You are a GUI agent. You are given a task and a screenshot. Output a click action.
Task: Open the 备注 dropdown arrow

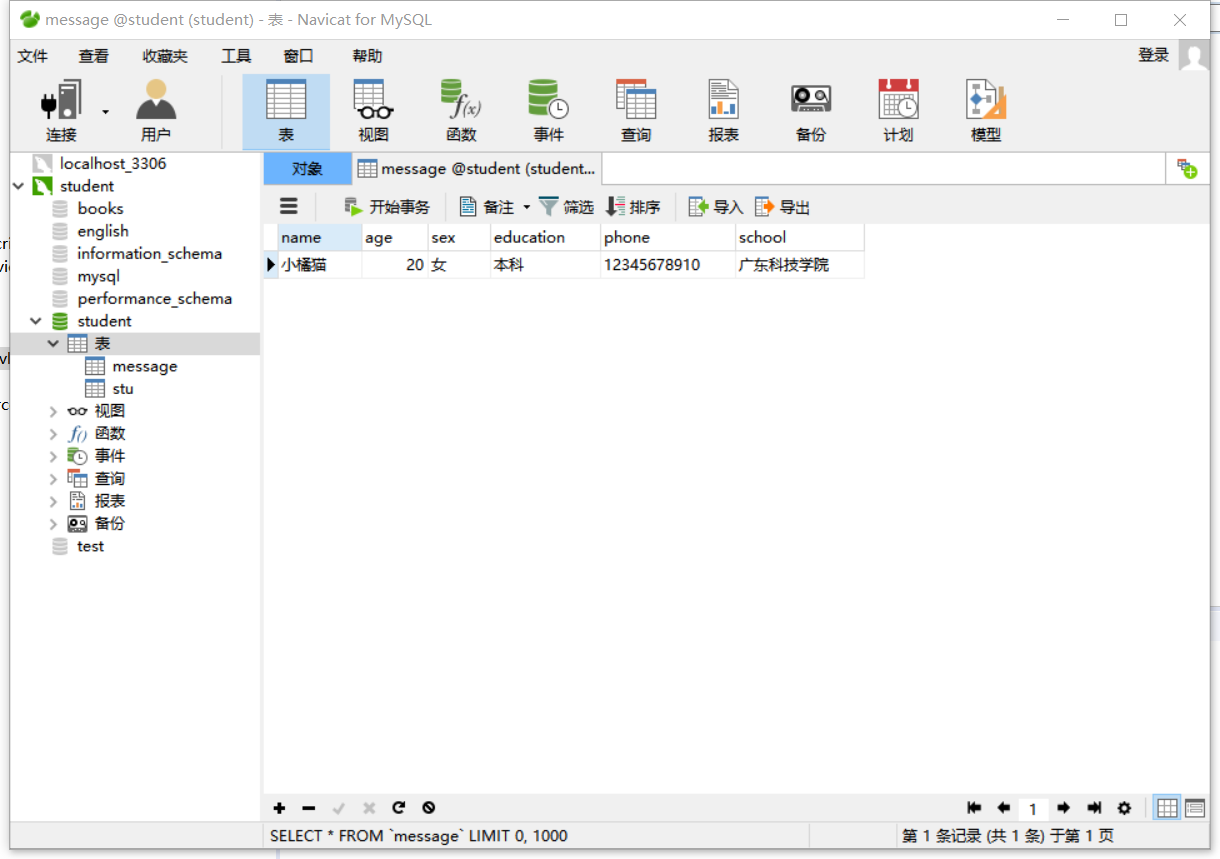527,207
